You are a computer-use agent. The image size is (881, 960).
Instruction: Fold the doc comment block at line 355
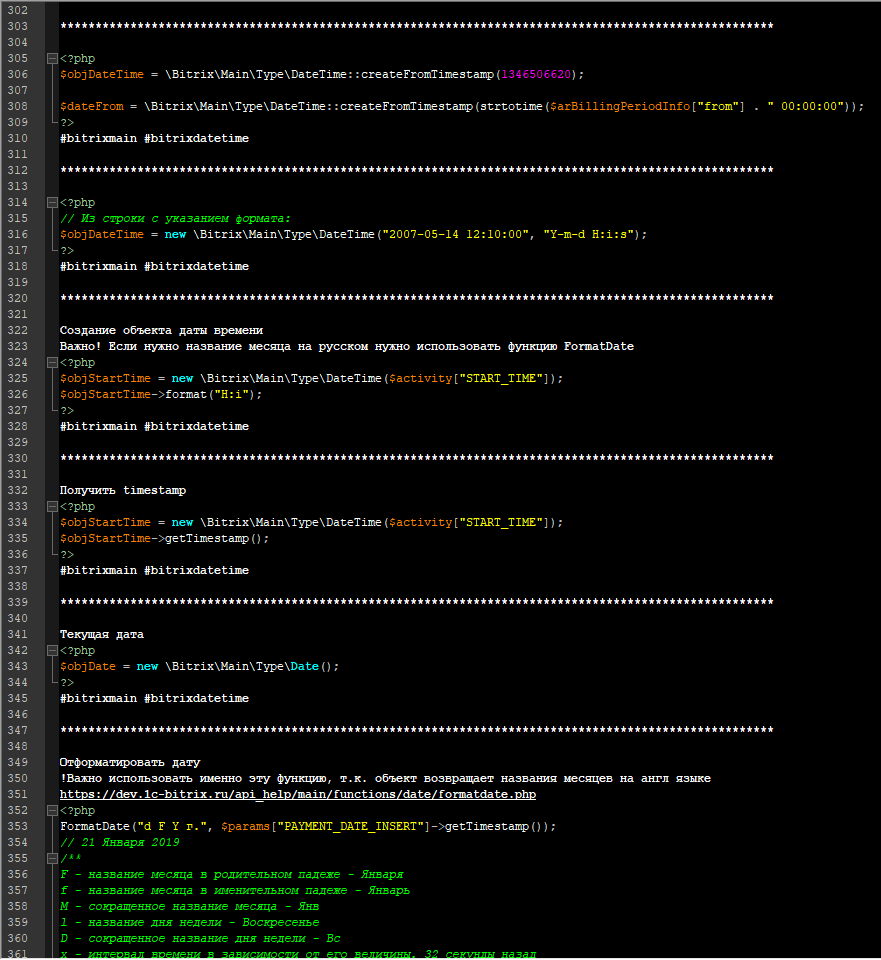tap(51, 858)
